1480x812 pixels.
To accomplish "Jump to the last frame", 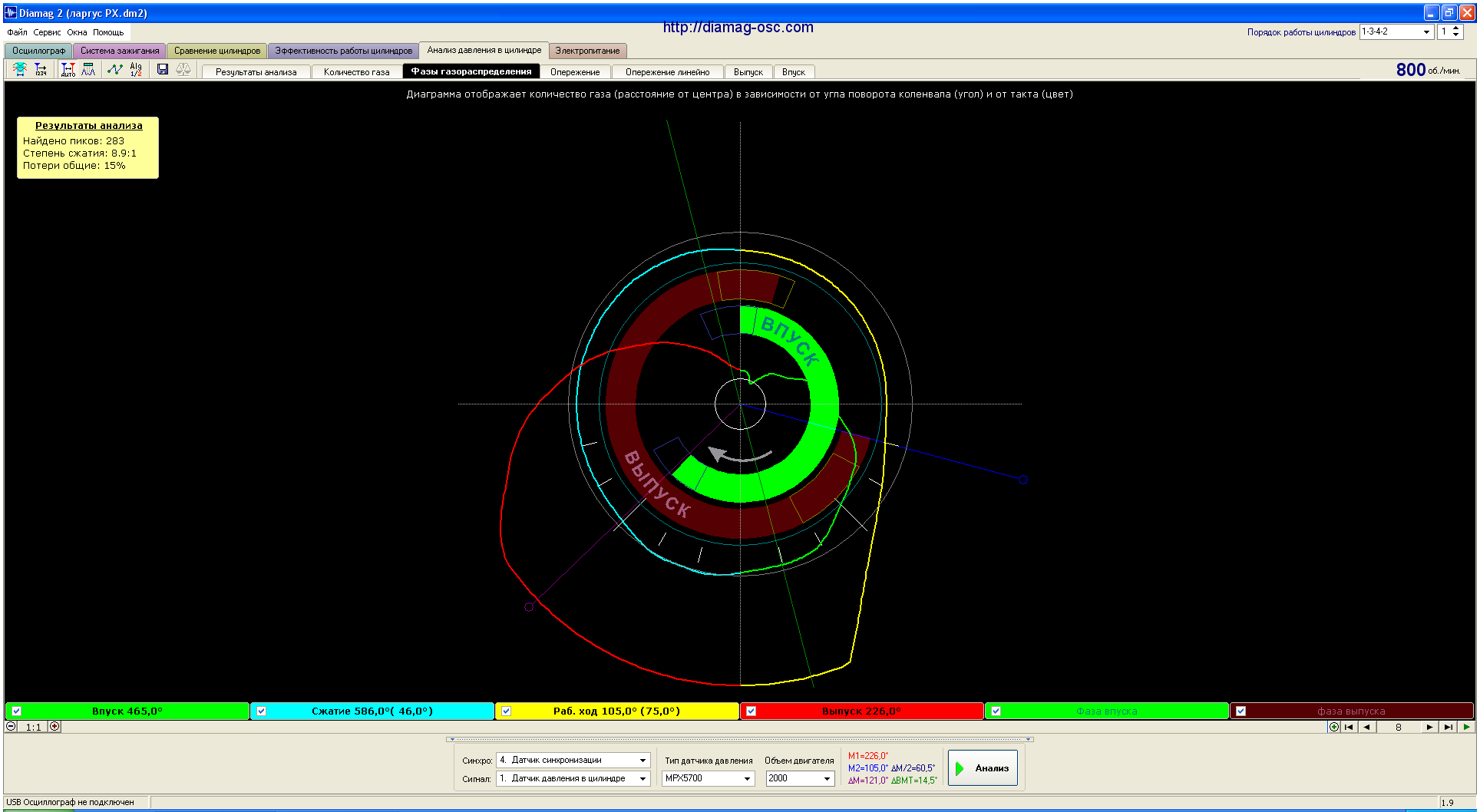I will [x=1448, y=727].
